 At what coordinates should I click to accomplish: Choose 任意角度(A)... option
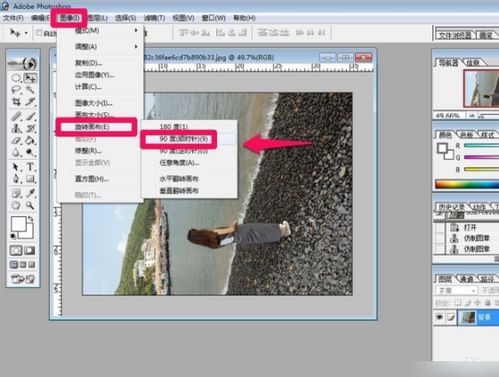189,163
